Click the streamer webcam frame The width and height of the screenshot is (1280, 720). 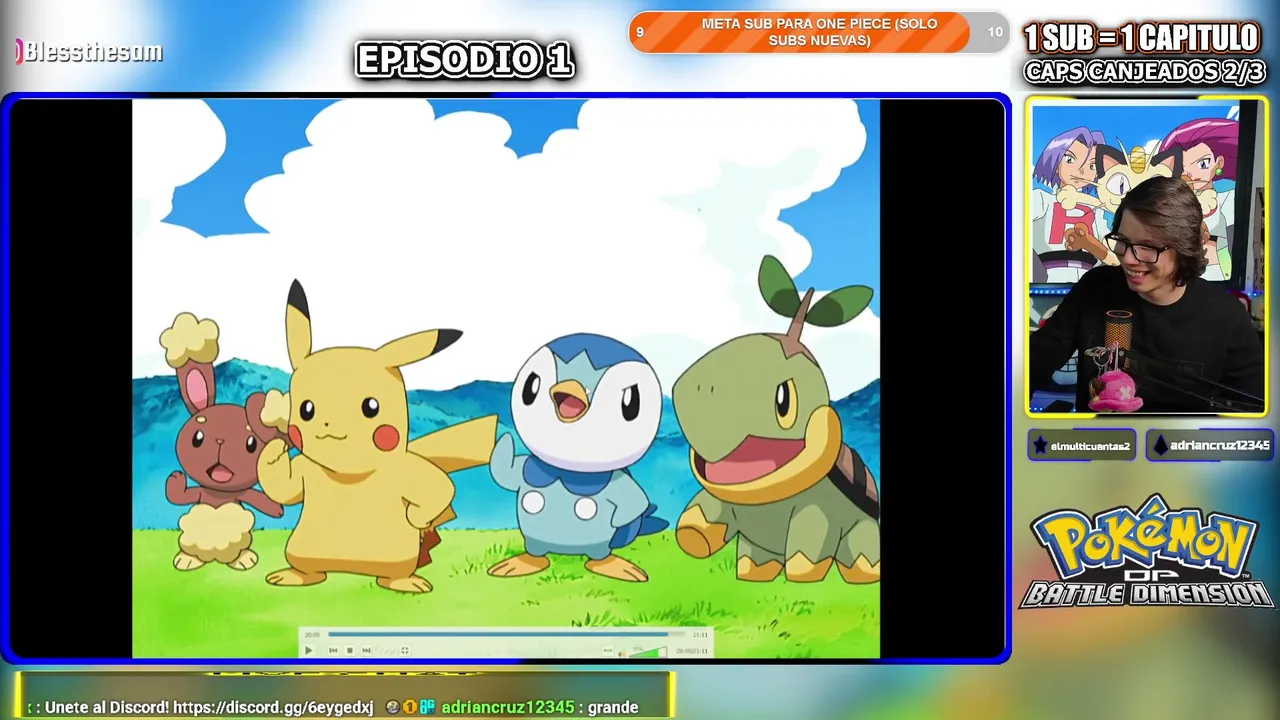(x=1146, y=256)
